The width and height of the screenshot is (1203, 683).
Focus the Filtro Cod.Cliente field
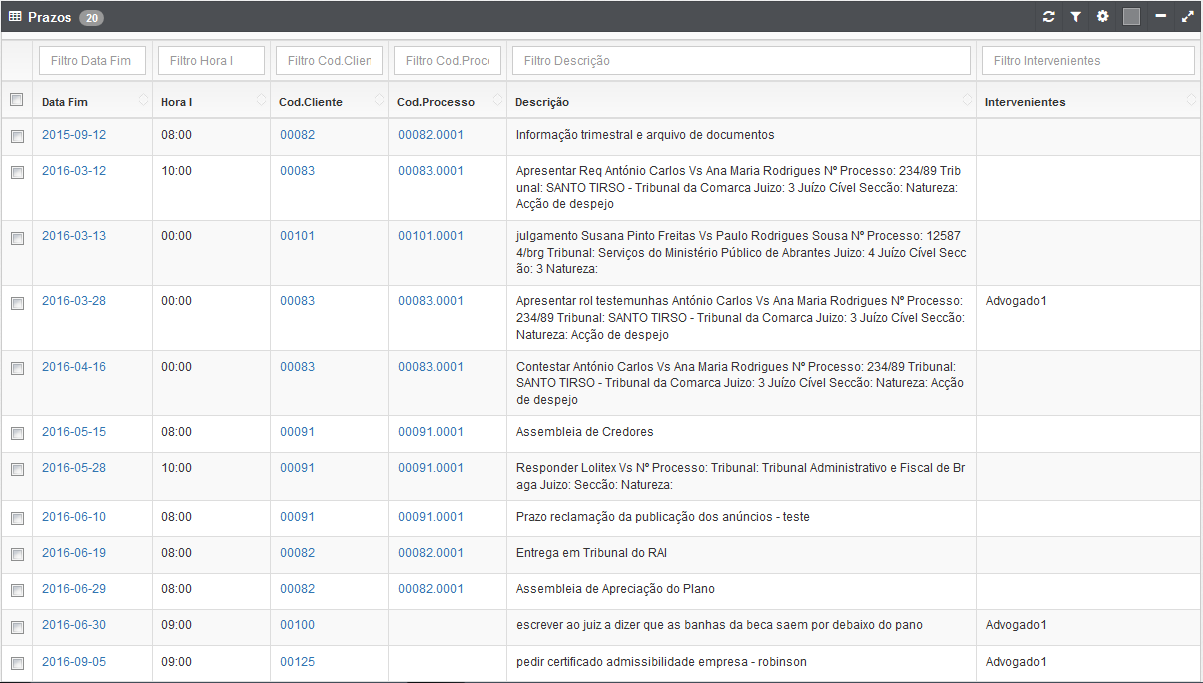pyautogui.click(x=329, y=60)
